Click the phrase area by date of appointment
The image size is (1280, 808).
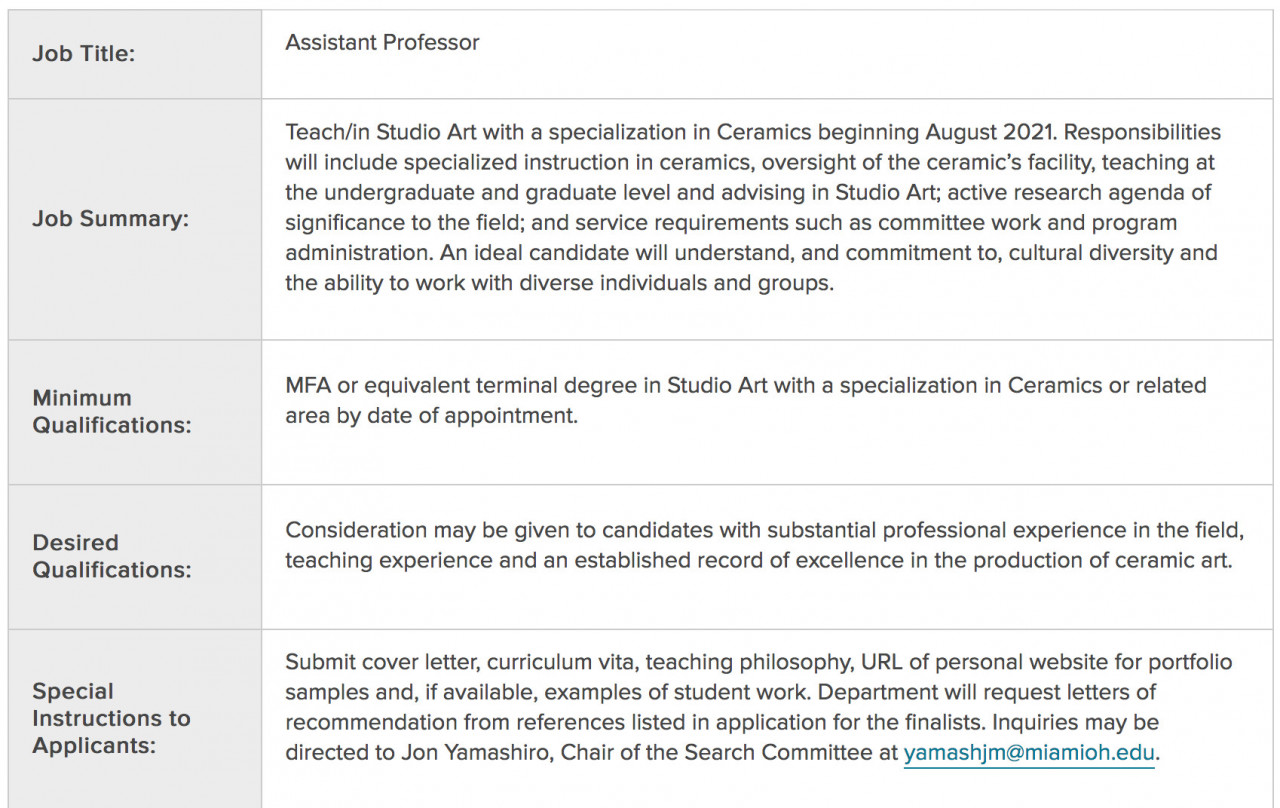431,415
